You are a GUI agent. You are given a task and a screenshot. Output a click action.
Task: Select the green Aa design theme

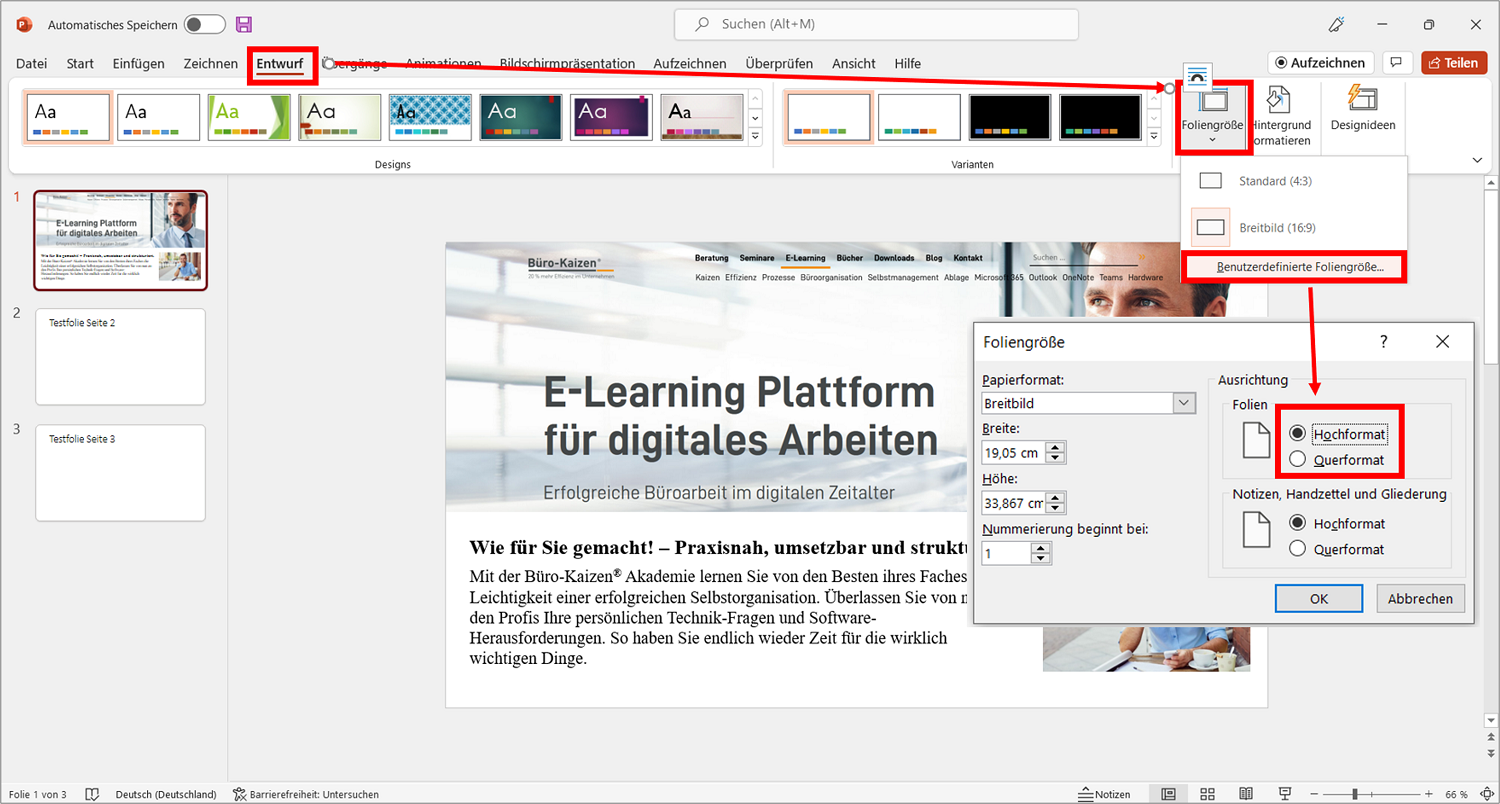[249, 117]
